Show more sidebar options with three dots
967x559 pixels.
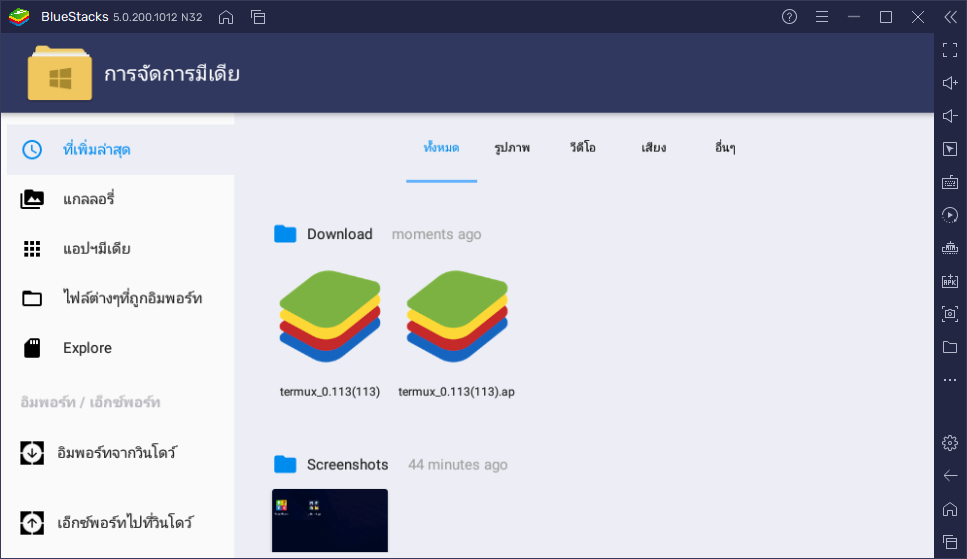click(x=950, y=380)
